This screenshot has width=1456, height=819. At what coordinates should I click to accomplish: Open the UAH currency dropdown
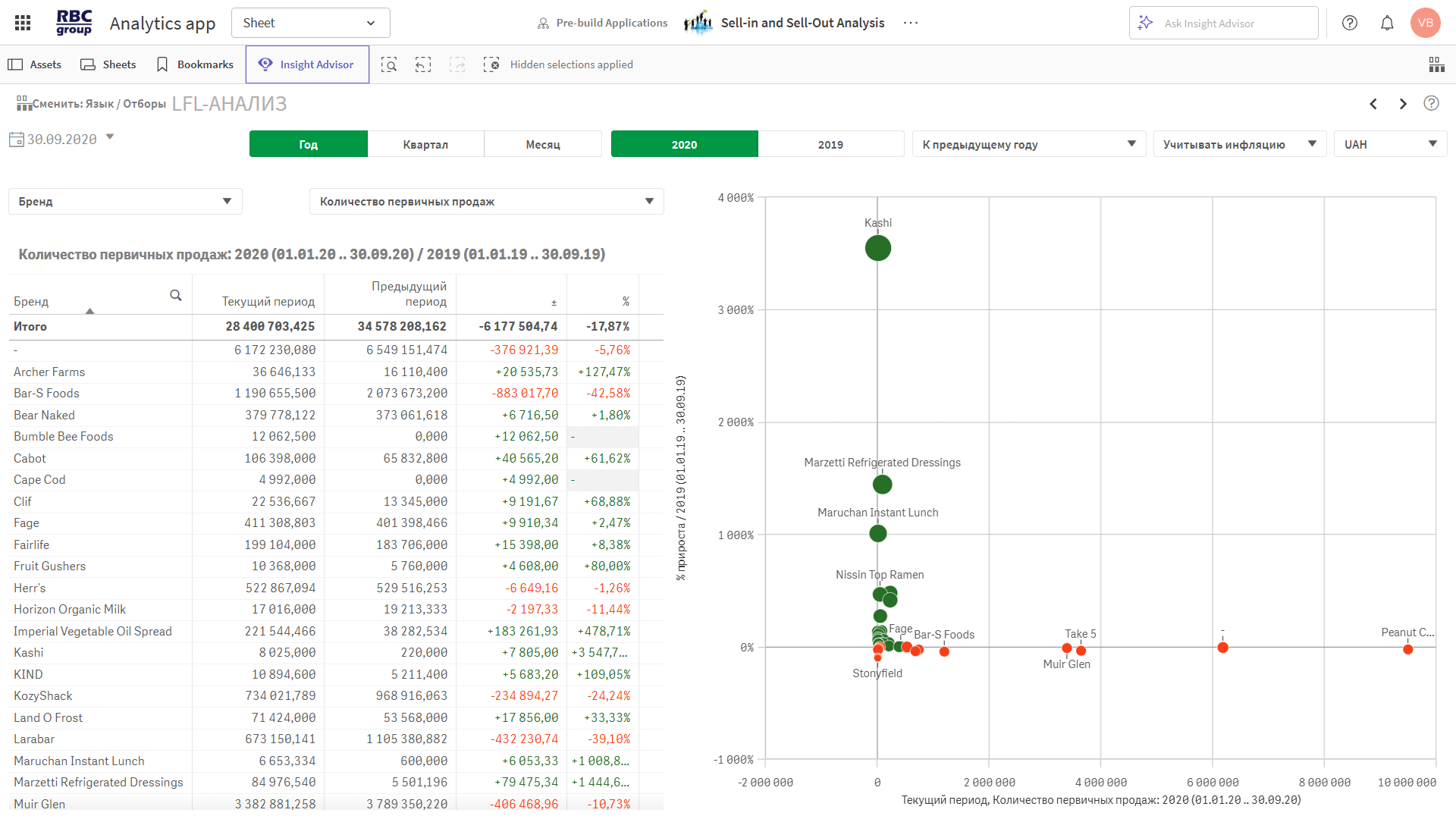pyautogui.click(x=1390, y=144)
